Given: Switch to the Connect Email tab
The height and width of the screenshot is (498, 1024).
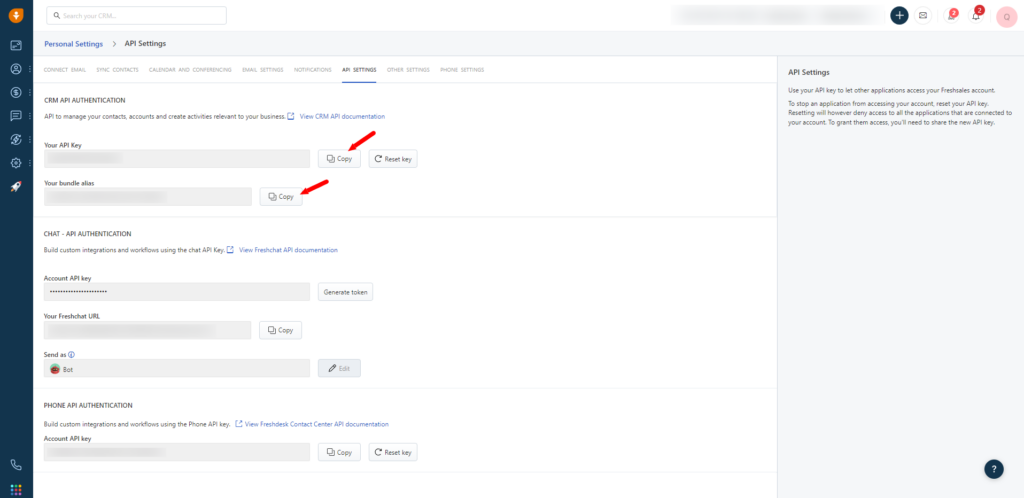Looking at the screenshot, I should click(x=65, y=70).
